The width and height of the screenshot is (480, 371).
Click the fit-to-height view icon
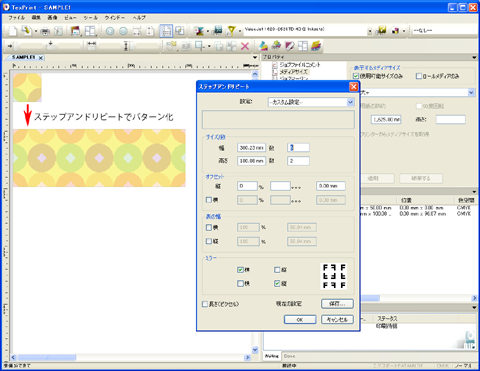150,31
